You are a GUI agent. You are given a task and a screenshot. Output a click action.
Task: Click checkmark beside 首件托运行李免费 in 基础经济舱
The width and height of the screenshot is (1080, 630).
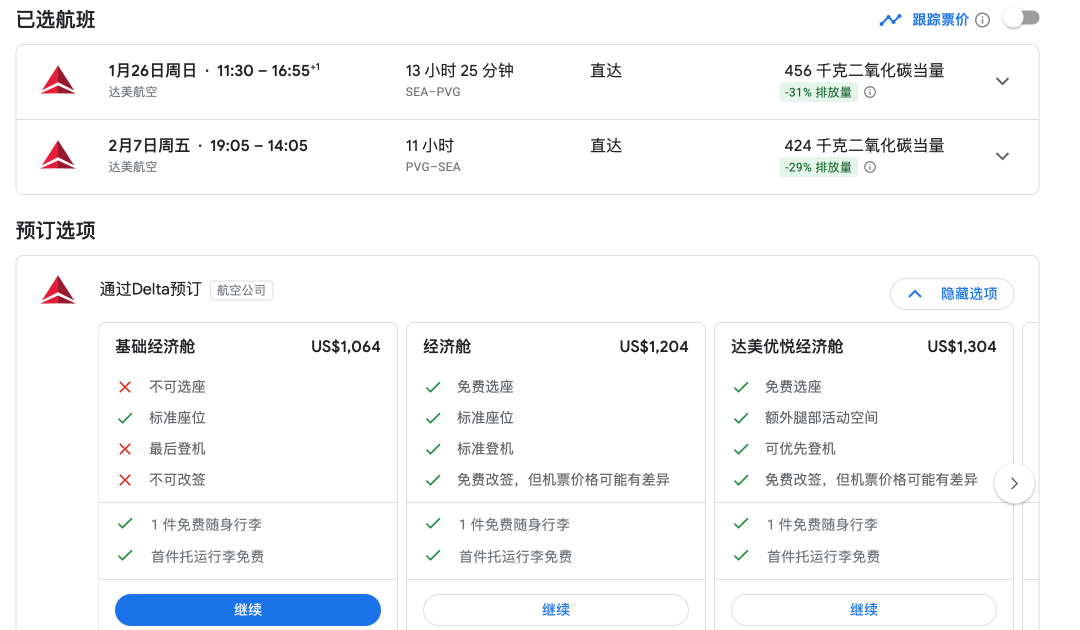coord(125,556)
